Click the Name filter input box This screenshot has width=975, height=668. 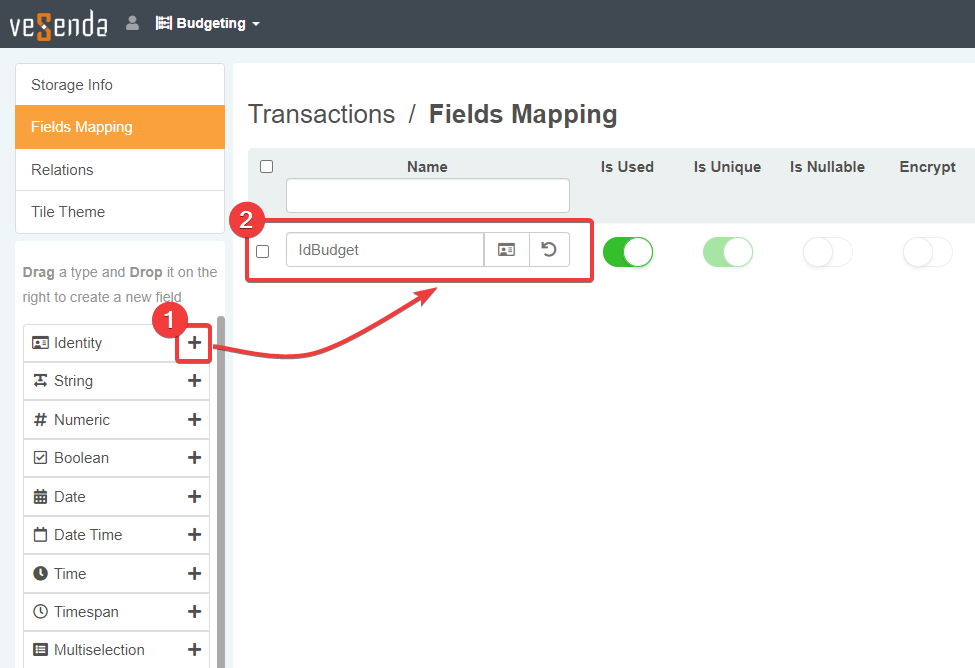(427, 196)
